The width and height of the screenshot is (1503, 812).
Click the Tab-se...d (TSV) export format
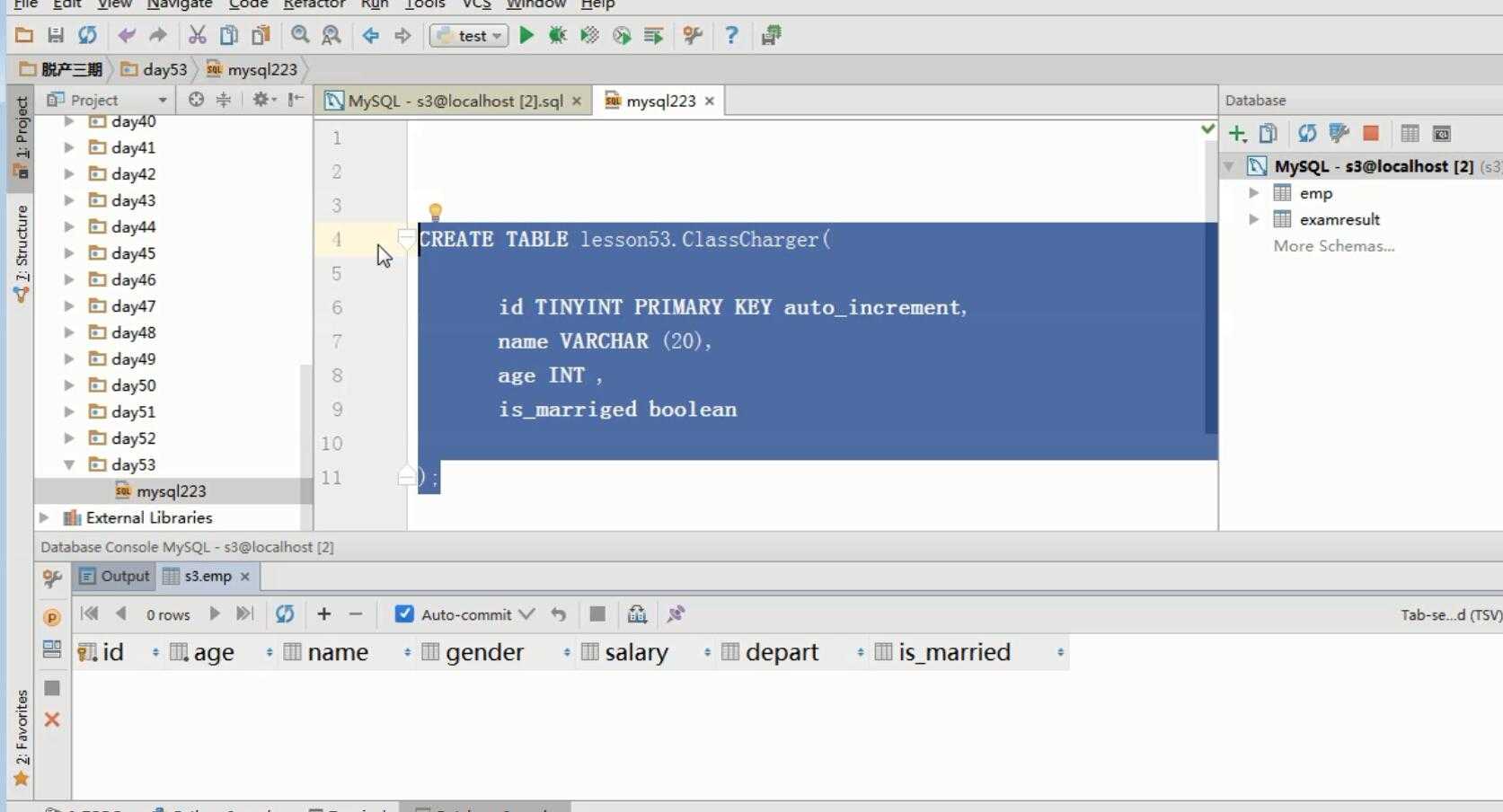point(1451,614)
